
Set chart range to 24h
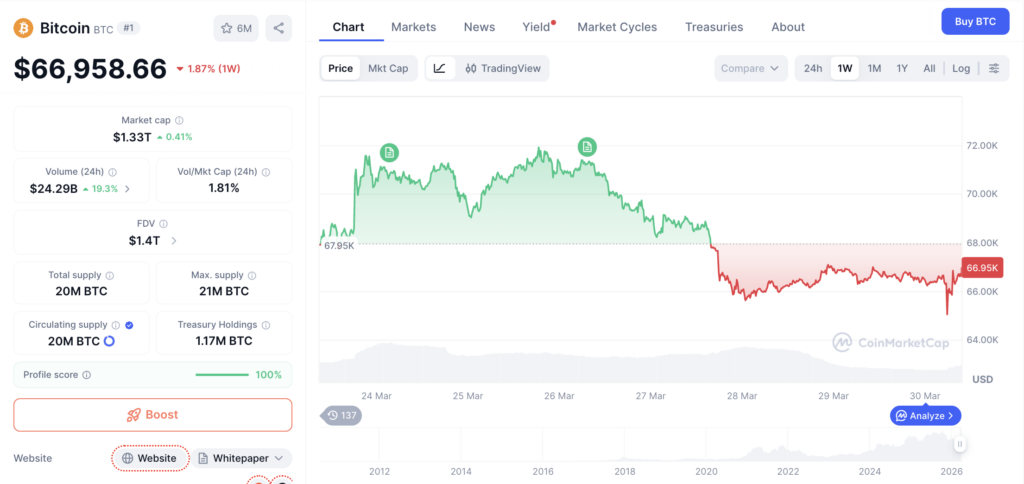(x=813, y=69)
